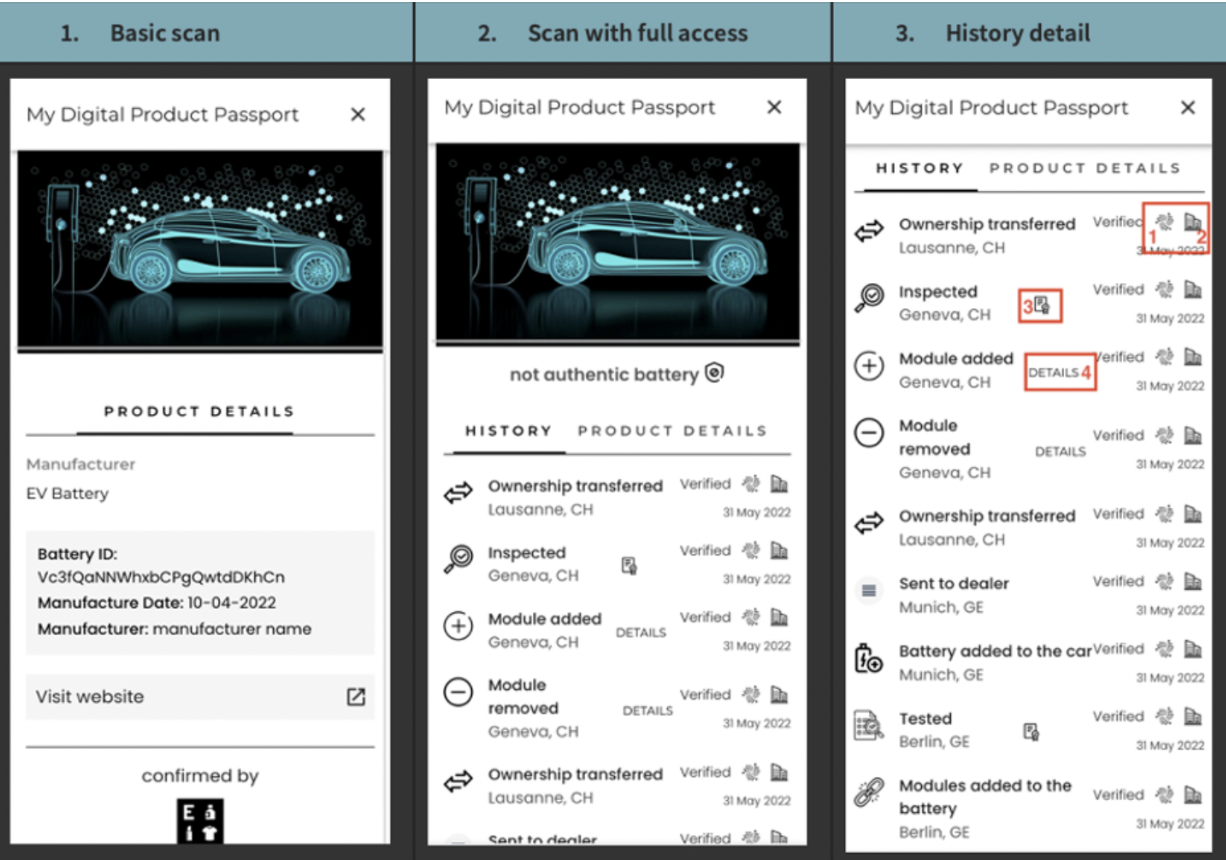Click the Verified label on Sent to dealer row
Screen dimensions: 1226x860
click(1118, 581)
